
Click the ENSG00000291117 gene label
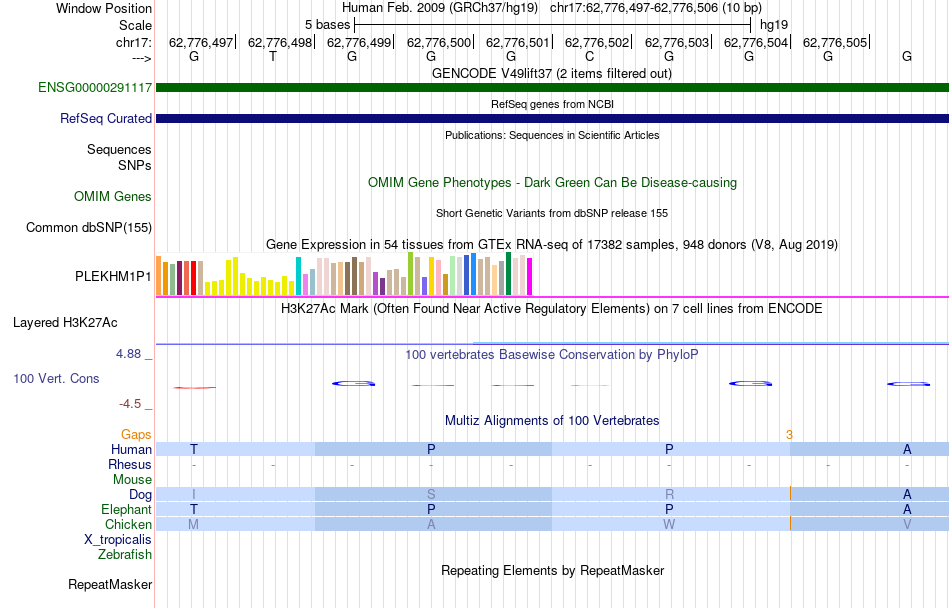coord(95,87)
